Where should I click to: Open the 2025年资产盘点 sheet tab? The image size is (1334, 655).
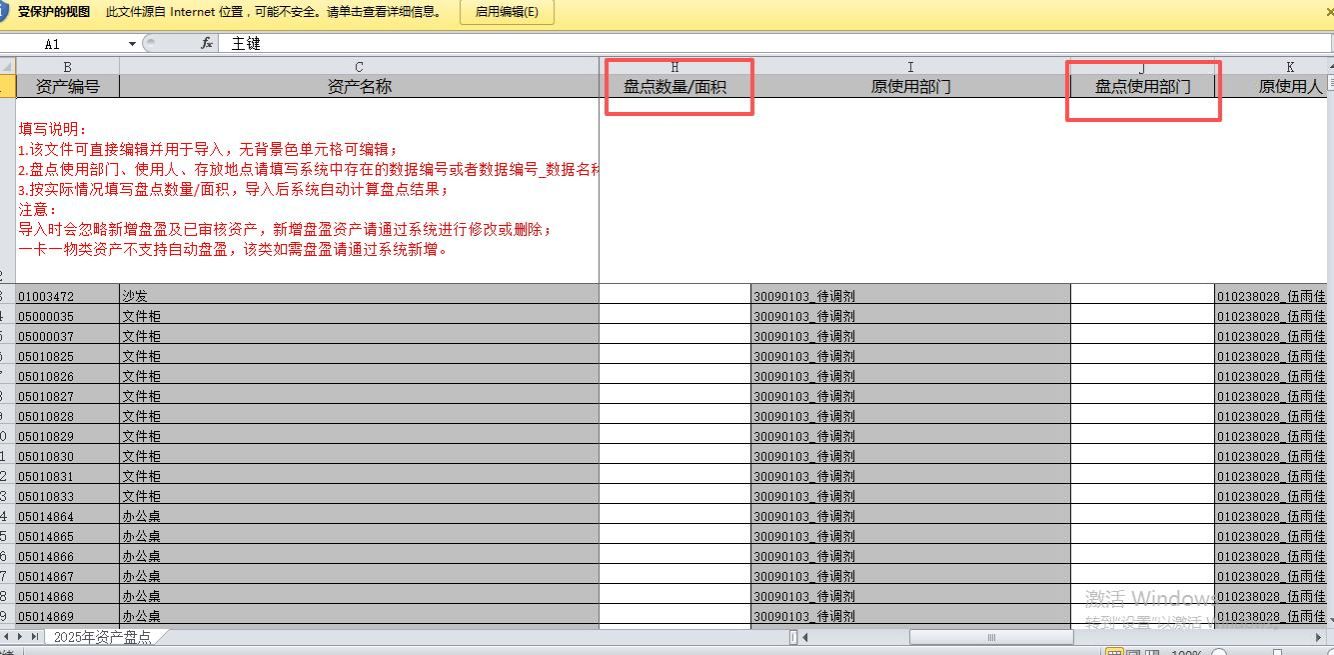(x=102, y=637)
